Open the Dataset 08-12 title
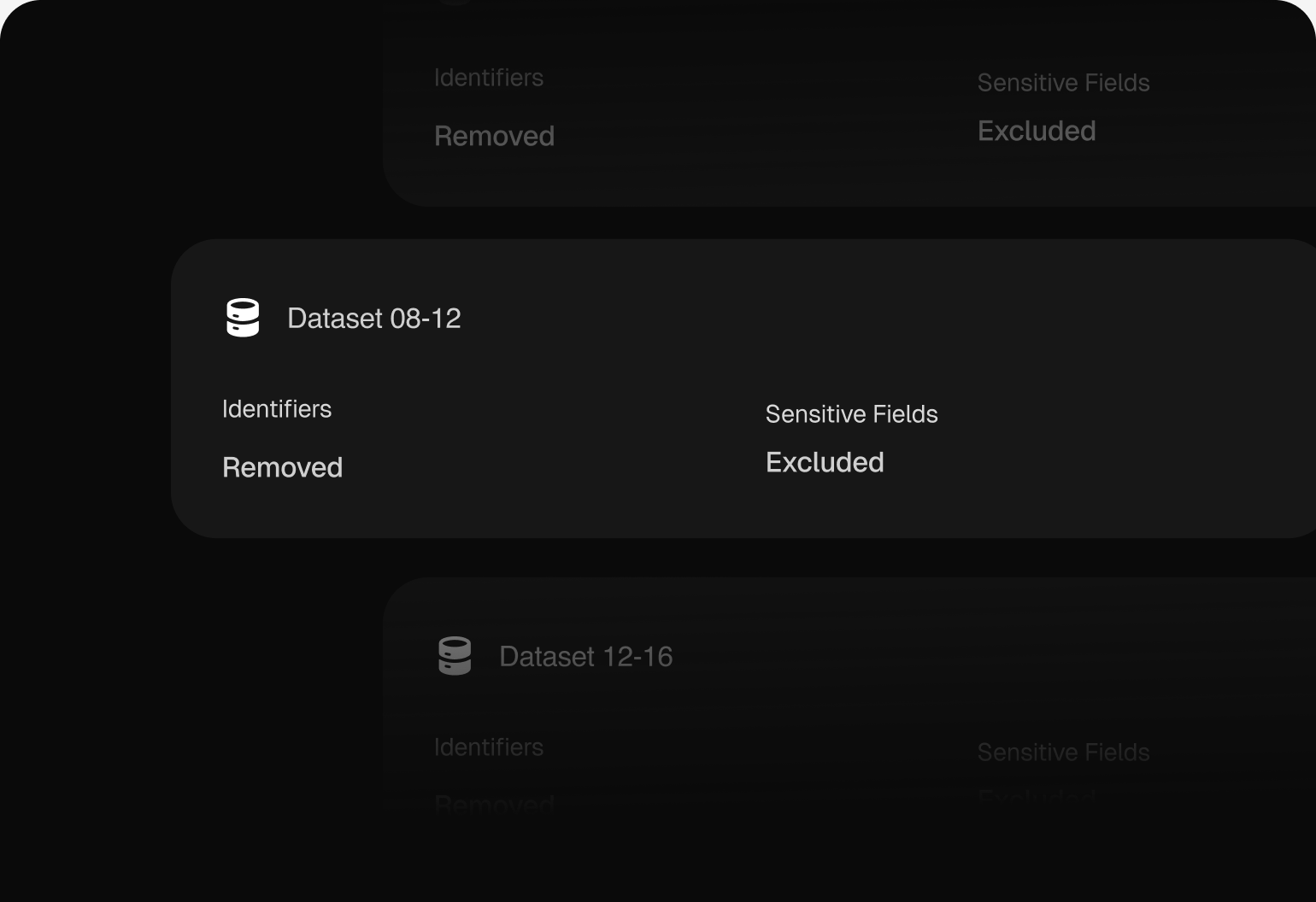 point(374,319)
